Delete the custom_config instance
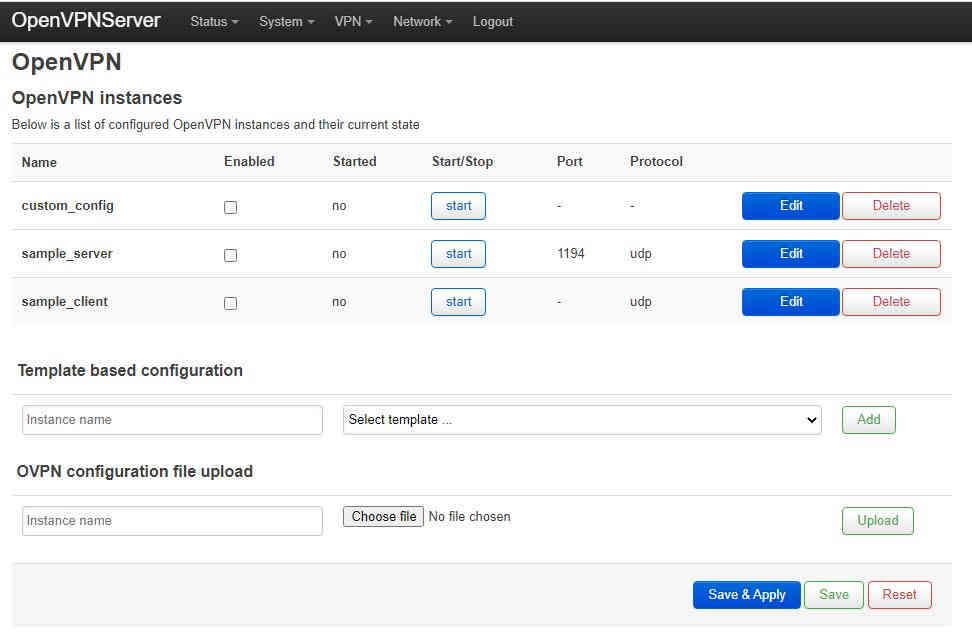The width and height of the screenshot is (972, 634). 891,206
